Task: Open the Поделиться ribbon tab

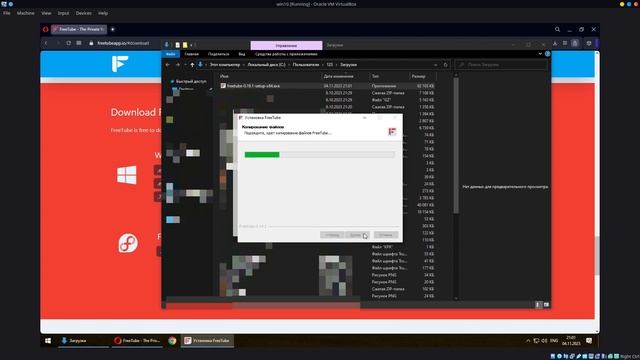Action: (x=218, y=54)
